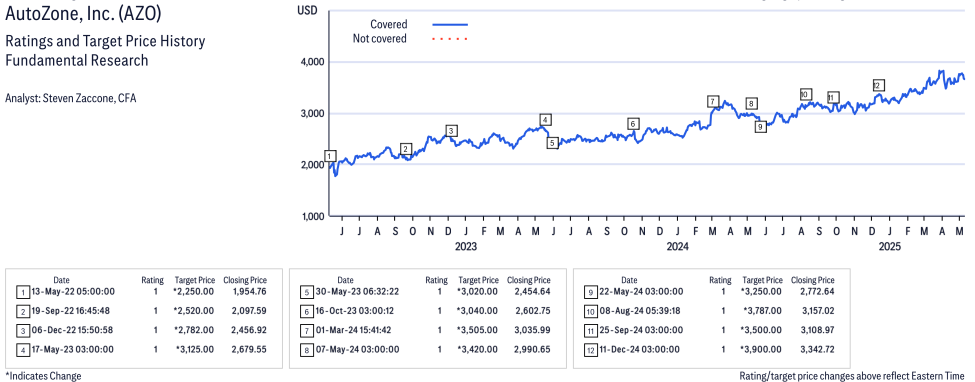975x382 pixels.
Task: Click chart marker 5 below the line
Action: point(552,143)
